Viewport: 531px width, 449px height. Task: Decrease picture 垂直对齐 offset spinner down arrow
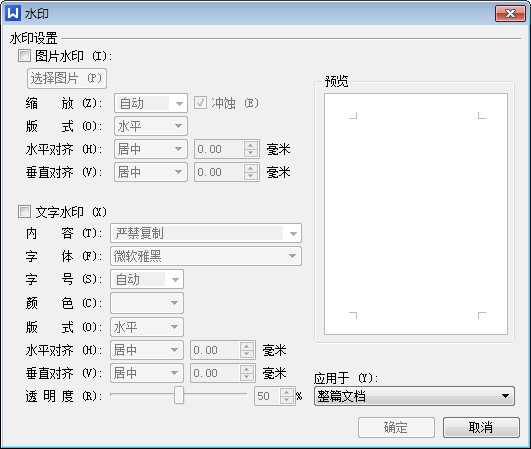tap(250, 176)
